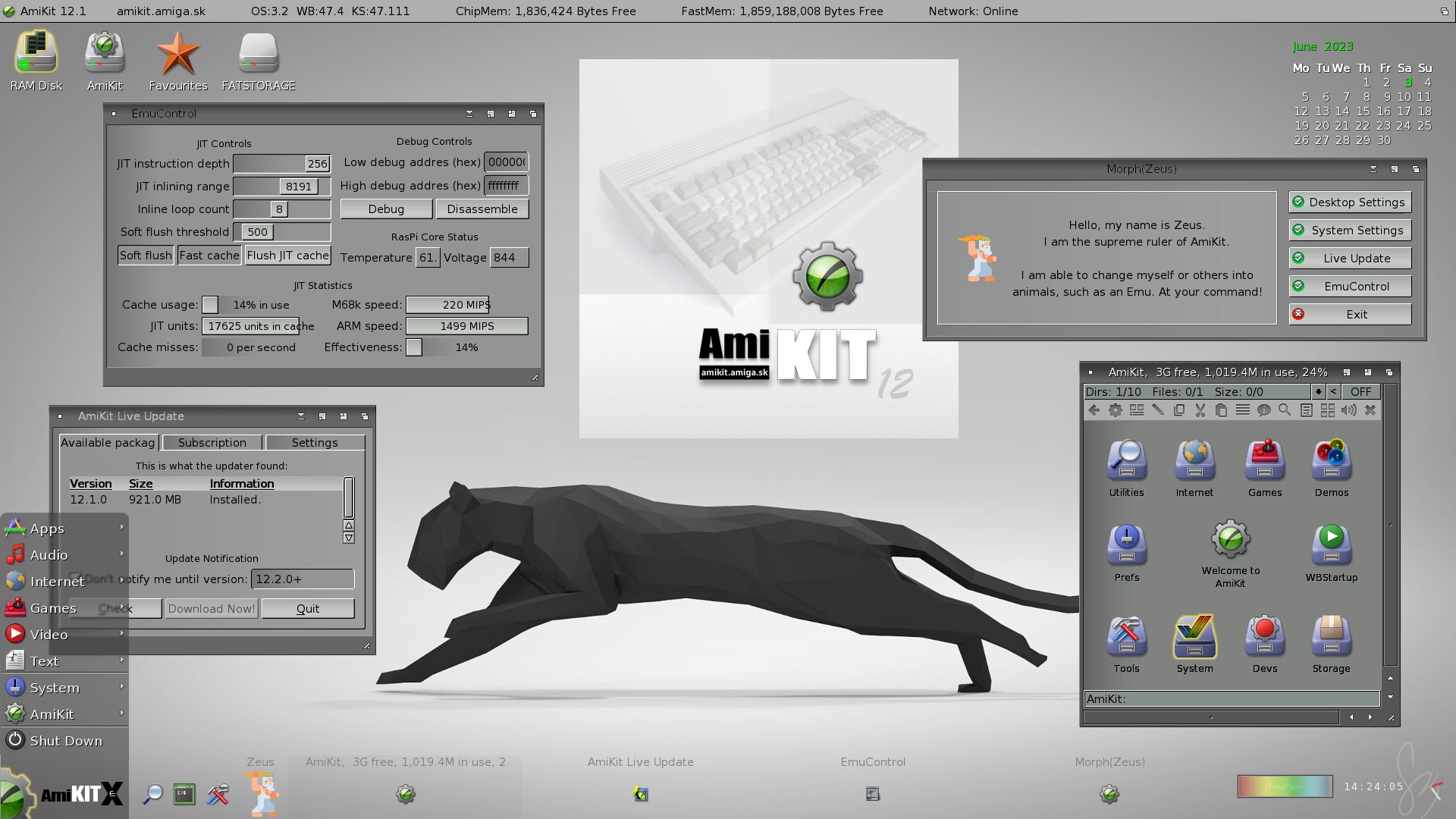Click the package list scroll-down arrow in Live Update
The height and width of the screenshot is (819, 1456).
click(349, 538)
